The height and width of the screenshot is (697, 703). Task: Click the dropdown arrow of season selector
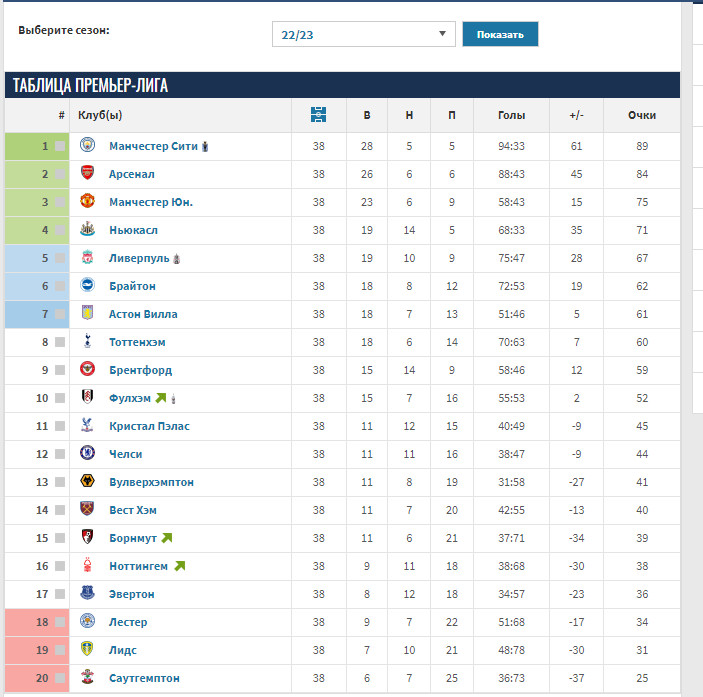point(443,34)
